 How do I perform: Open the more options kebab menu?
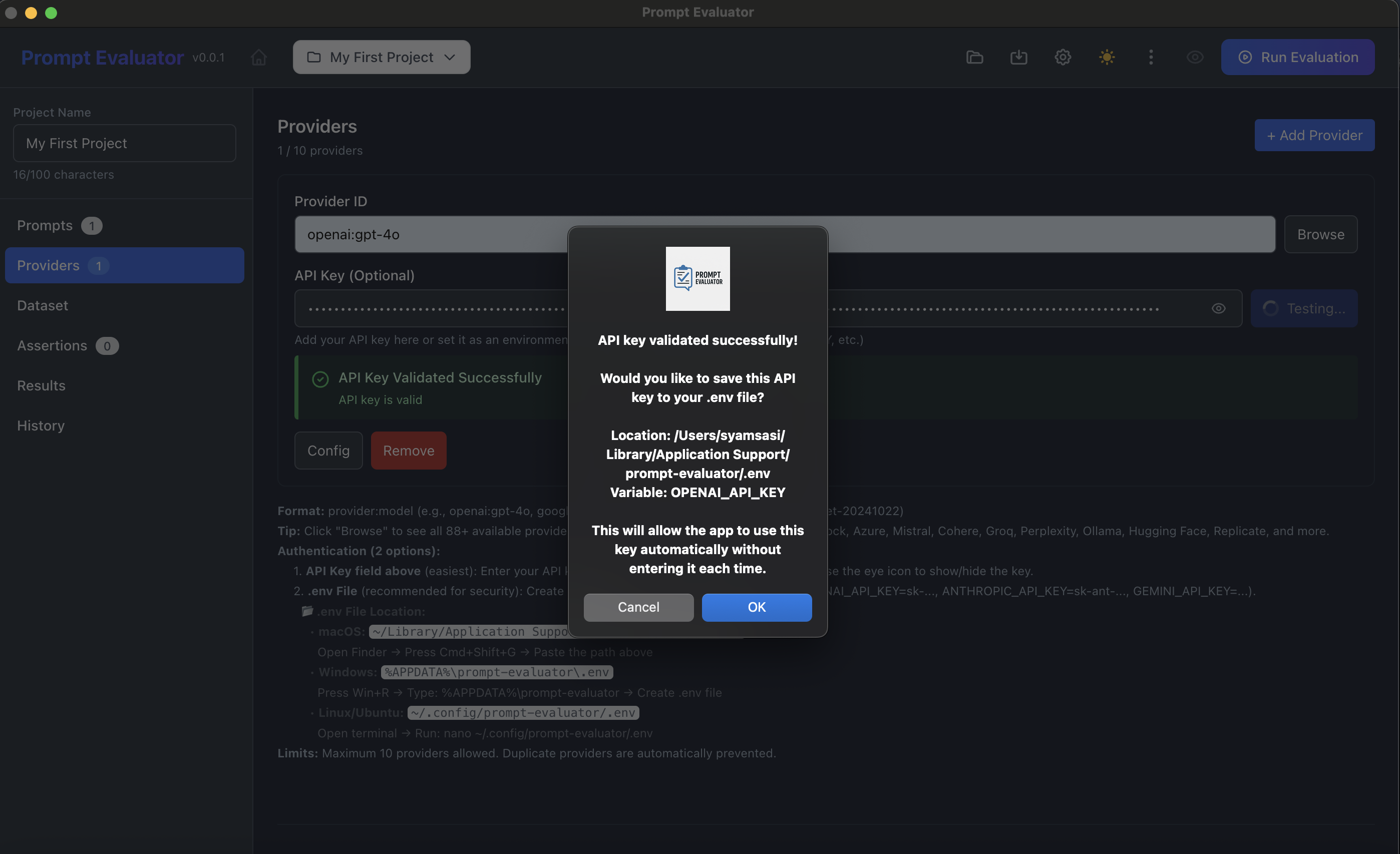tap(1151, 57)
